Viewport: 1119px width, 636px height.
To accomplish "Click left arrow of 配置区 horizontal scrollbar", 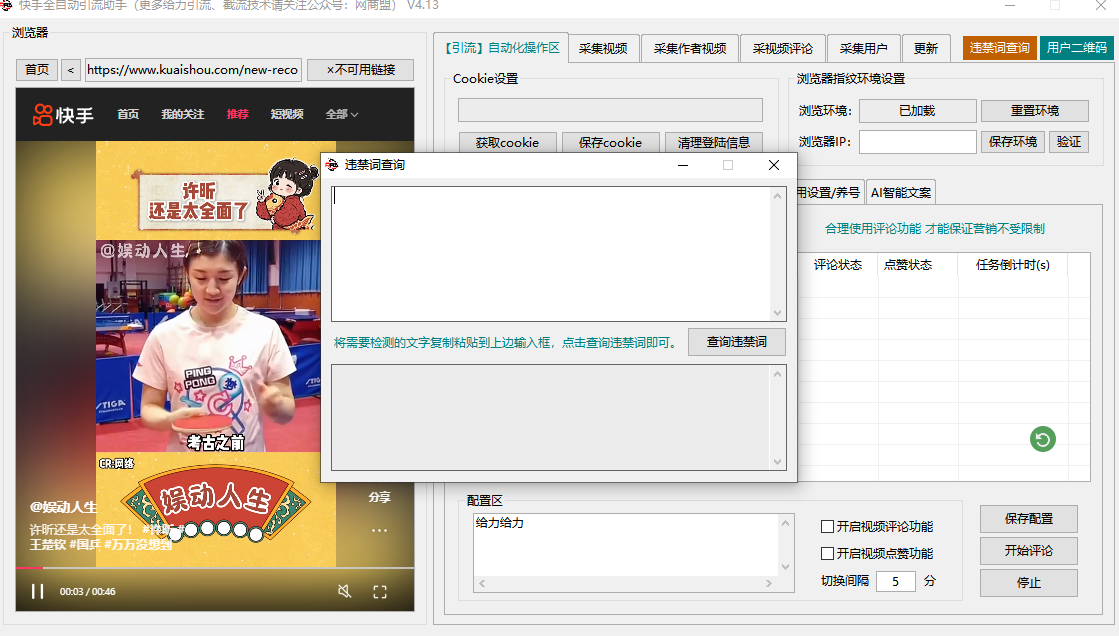I will (x=482, y=583).
